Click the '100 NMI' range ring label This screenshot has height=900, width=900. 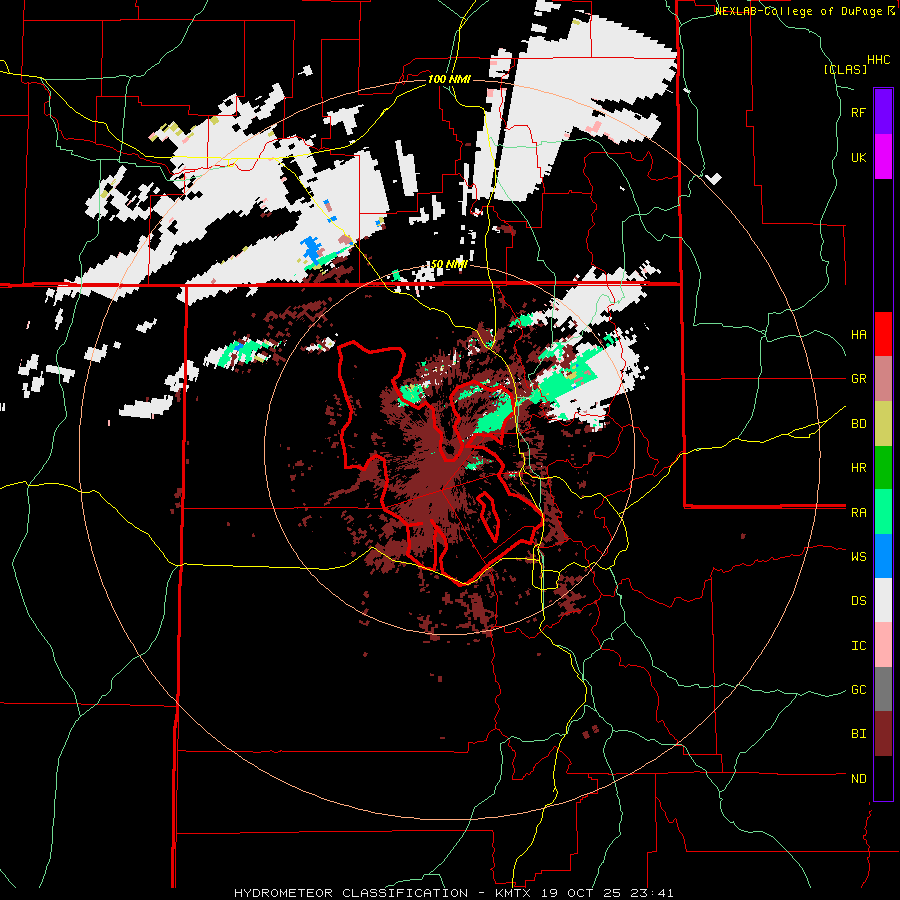pyautogui.click(x=448, y=79)
